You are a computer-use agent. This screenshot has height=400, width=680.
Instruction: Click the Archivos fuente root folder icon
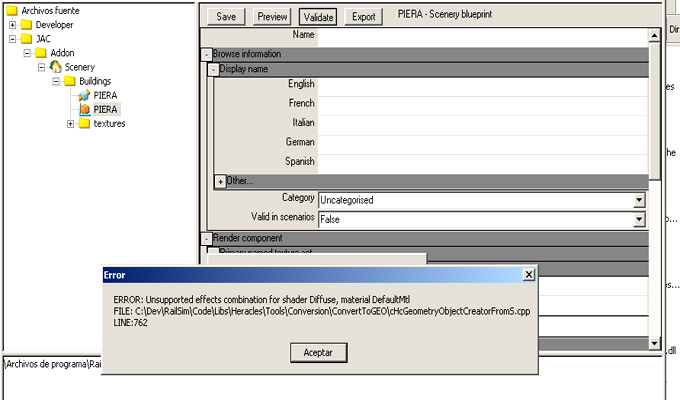pyautogui.click(x=12, y=11)
